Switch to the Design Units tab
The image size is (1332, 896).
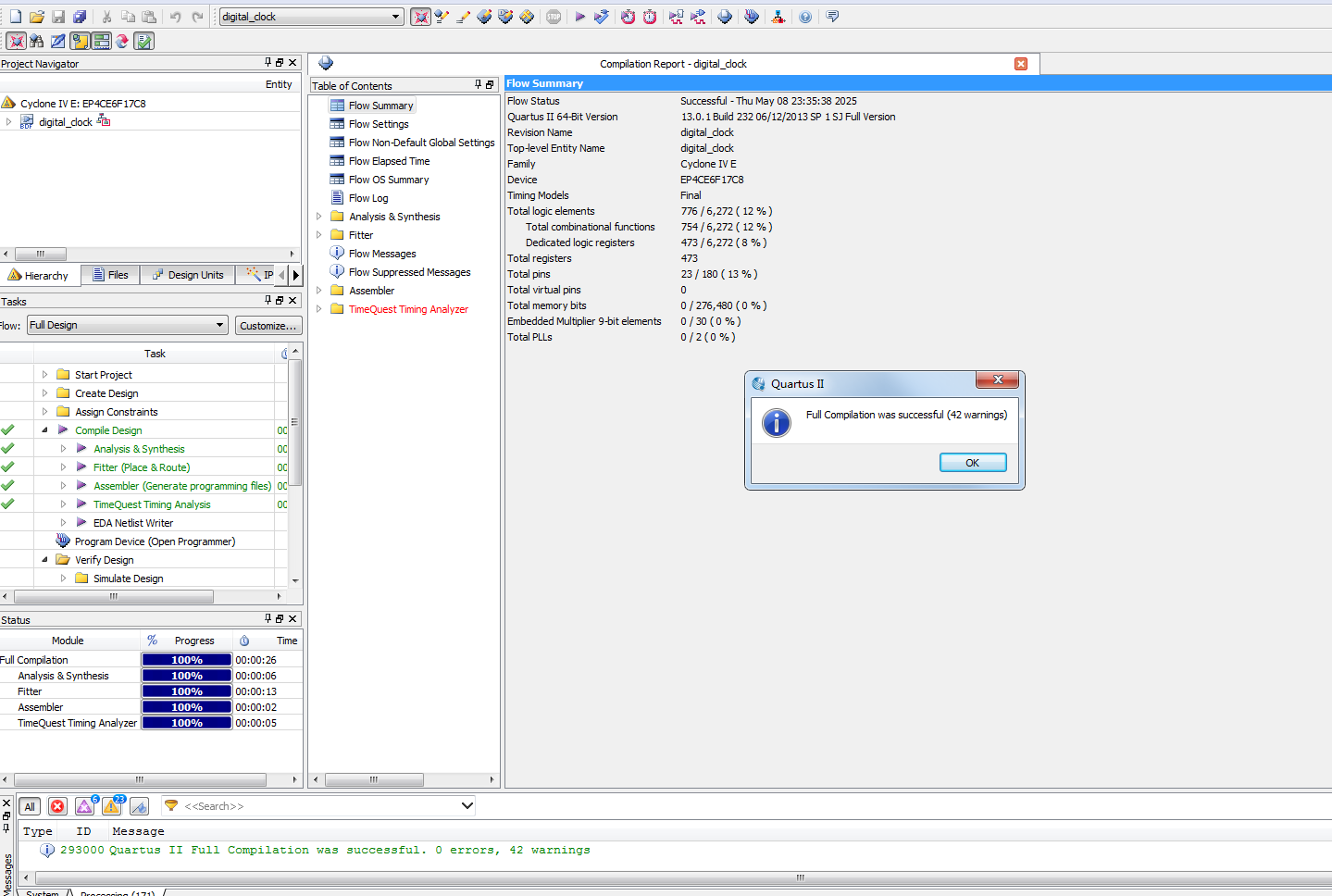coord(188,275)
